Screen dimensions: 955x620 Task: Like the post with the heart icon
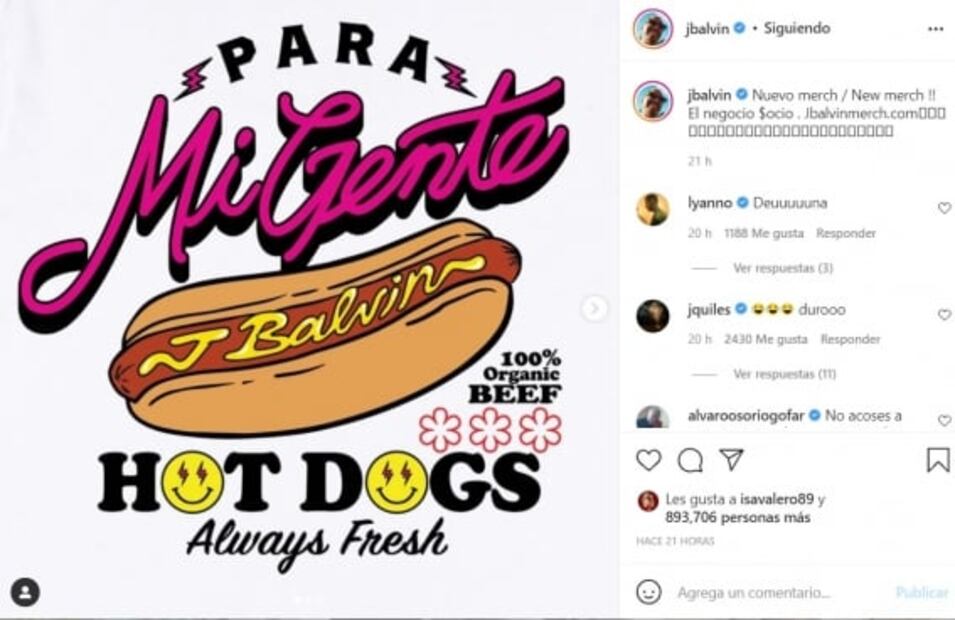point(648,460)
